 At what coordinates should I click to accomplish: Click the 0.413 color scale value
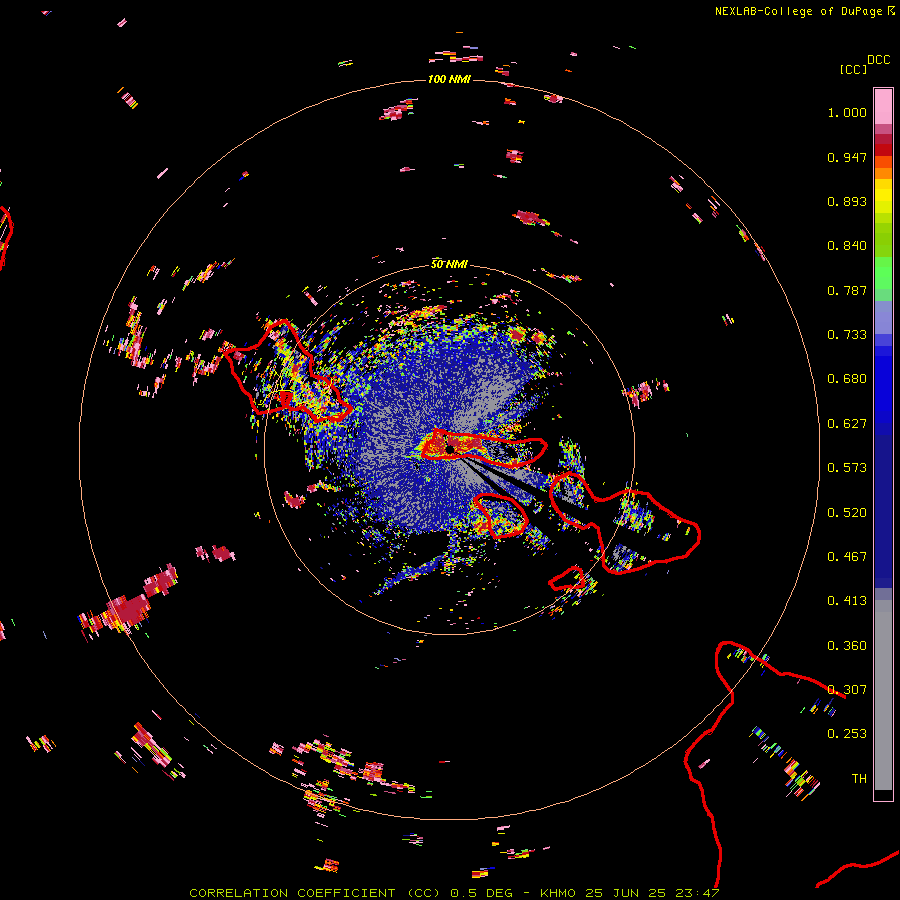[x=847, y=601]
